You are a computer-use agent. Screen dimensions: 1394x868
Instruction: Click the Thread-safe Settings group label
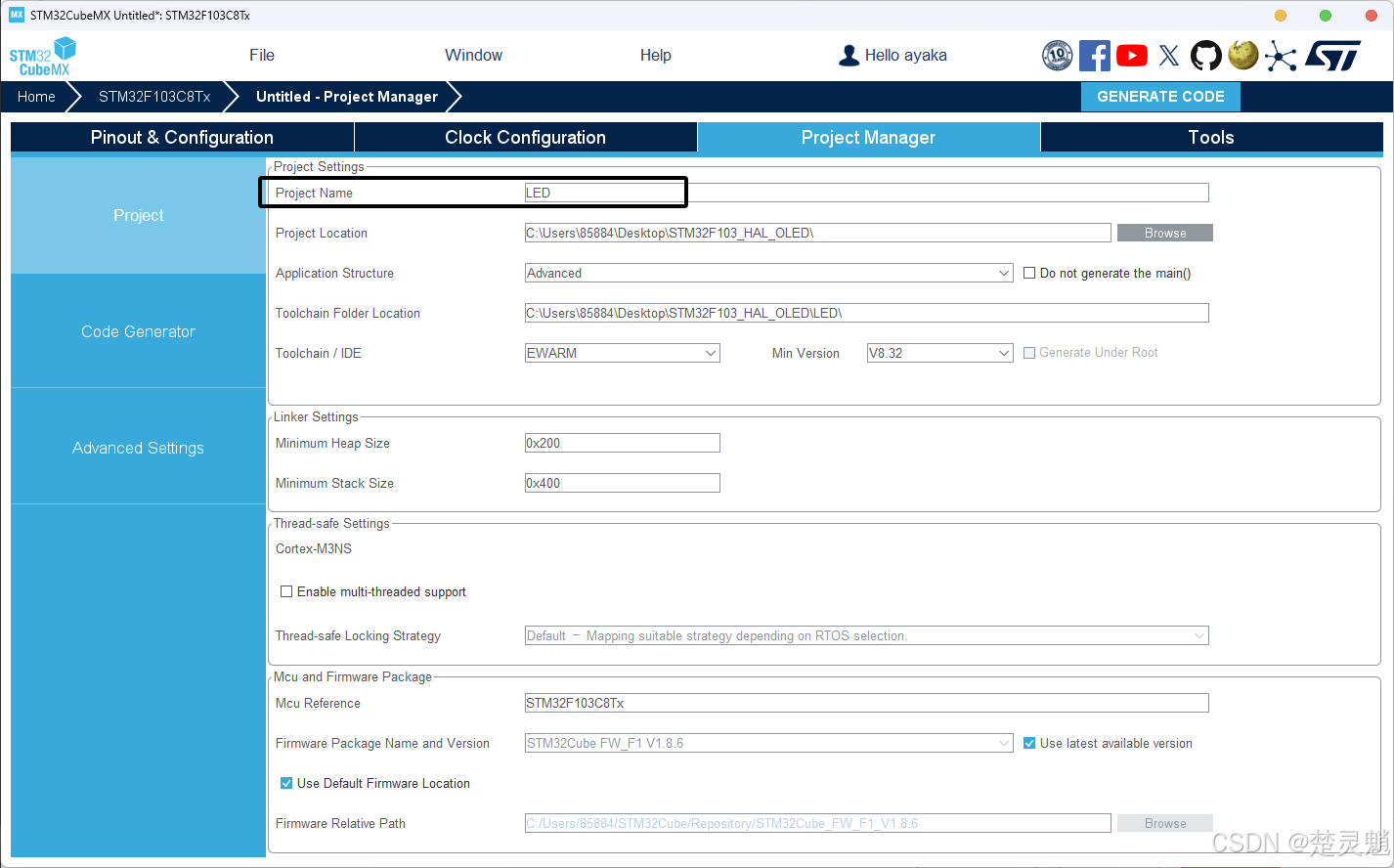pos(331,523)
